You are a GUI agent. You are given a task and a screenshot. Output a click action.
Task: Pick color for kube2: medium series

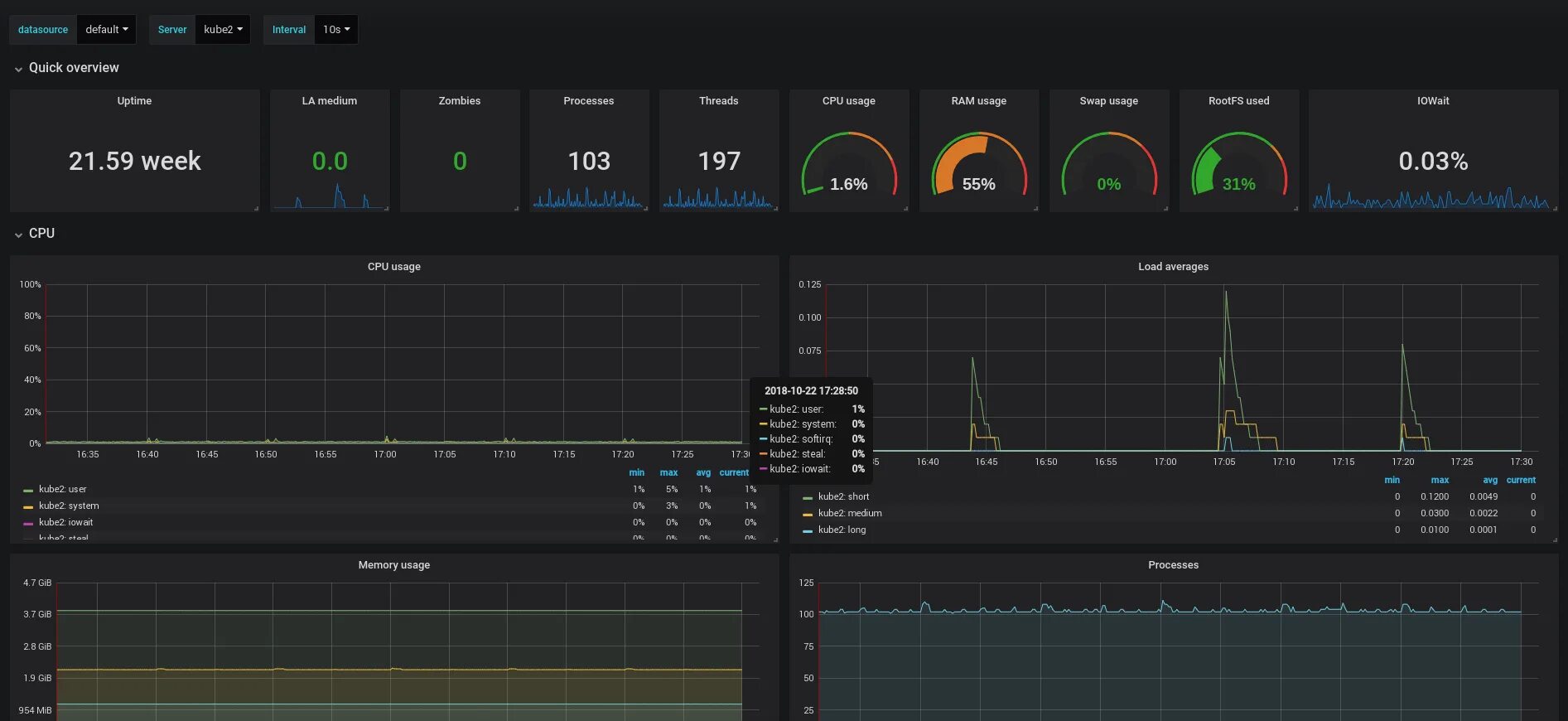click(x=808, y=515)
